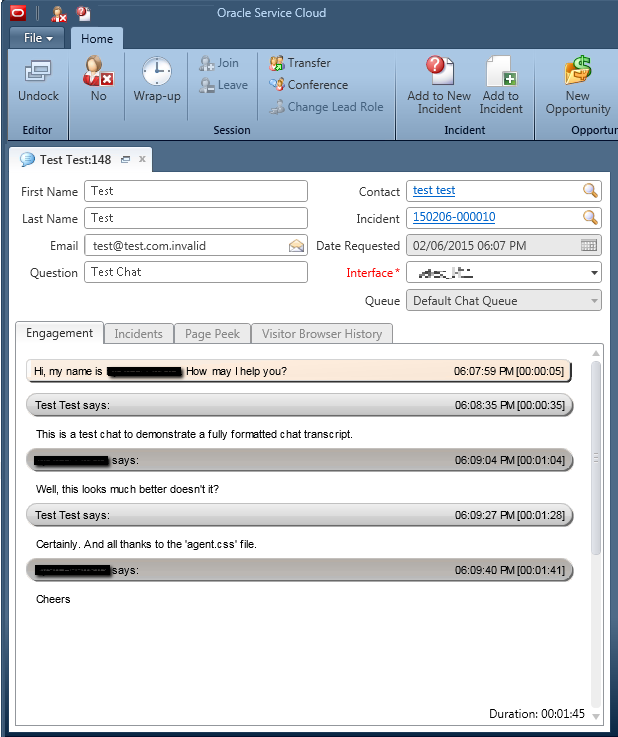Click the help document icon in title bar
Image resolution: width=618 pixels, height=737 pixels.
(x=83, y=13)
